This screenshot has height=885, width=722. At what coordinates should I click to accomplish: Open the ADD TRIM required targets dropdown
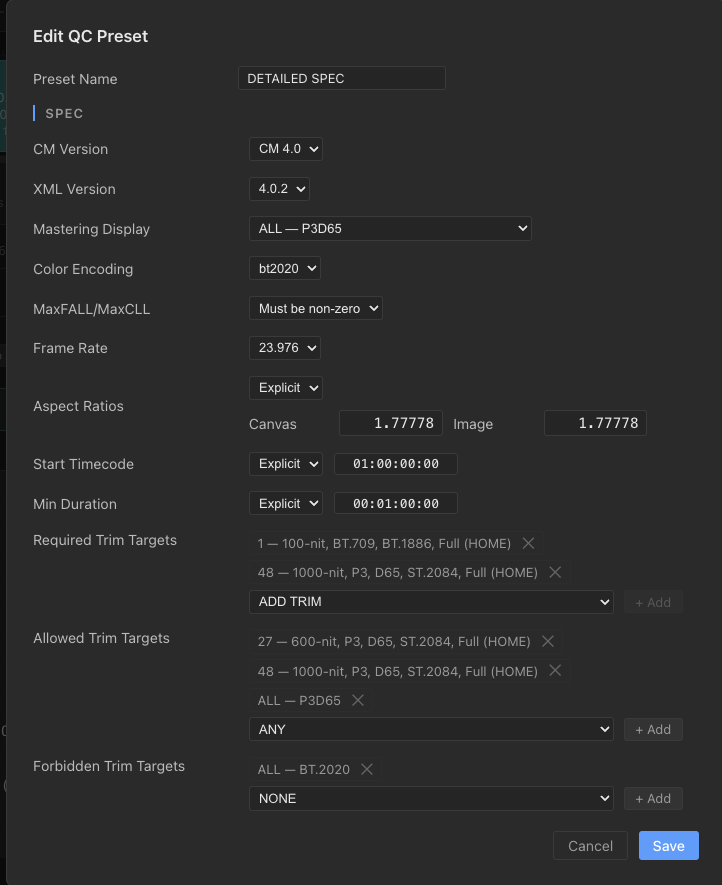pyautogui.click(x=431, y=602)
